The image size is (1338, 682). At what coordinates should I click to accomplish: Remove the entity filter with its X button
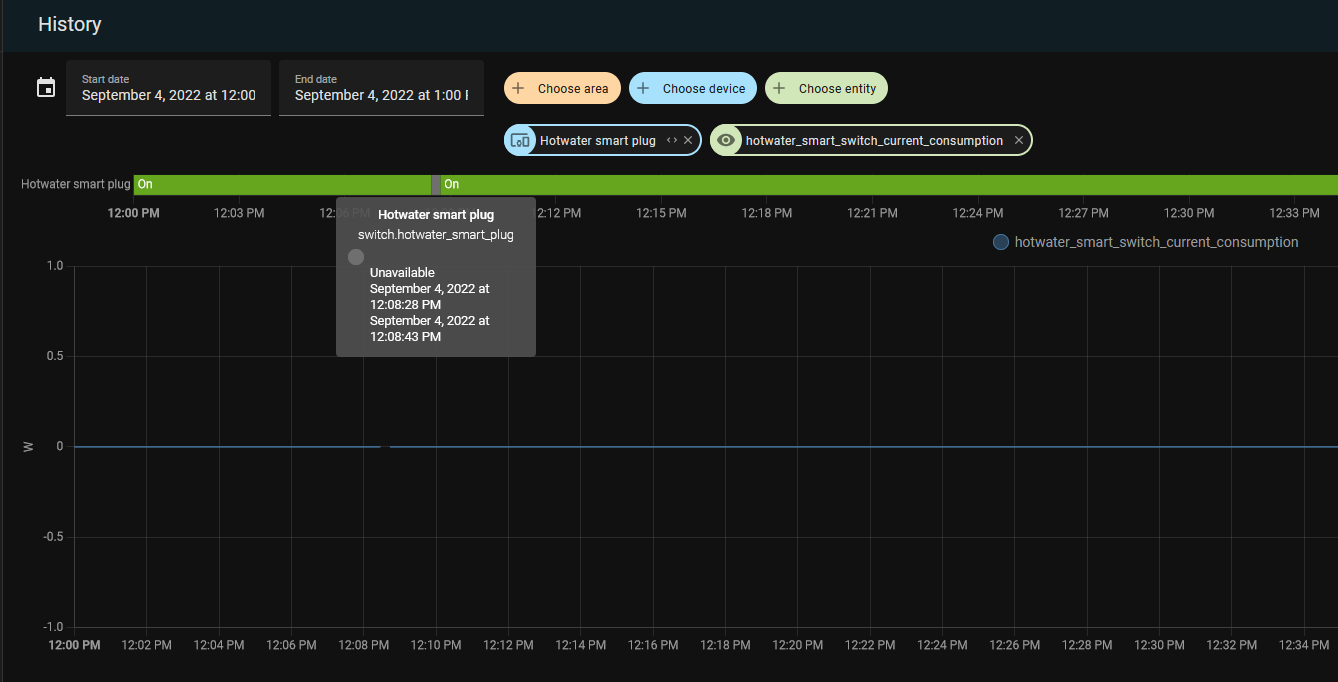tap(1018, 140)
